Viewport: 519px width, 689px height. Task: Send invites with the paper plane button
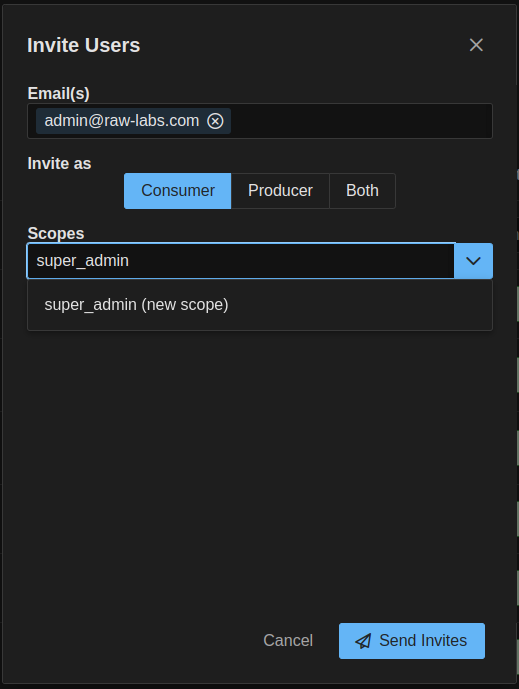click(x=412, y=641)
